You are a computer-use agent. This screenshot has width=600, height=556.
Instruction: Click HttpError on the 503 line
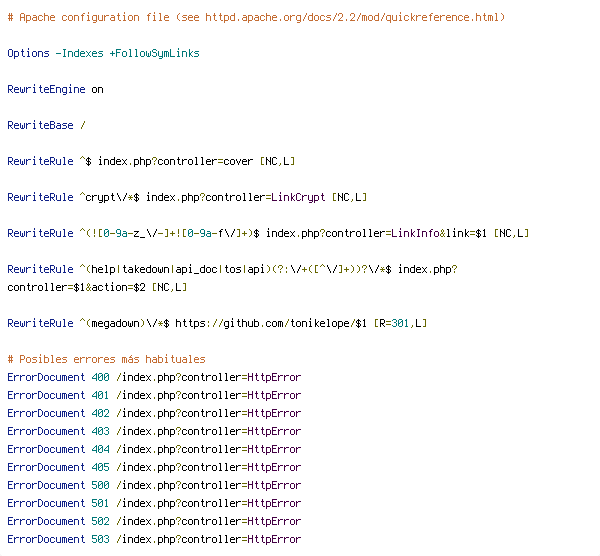274,539
